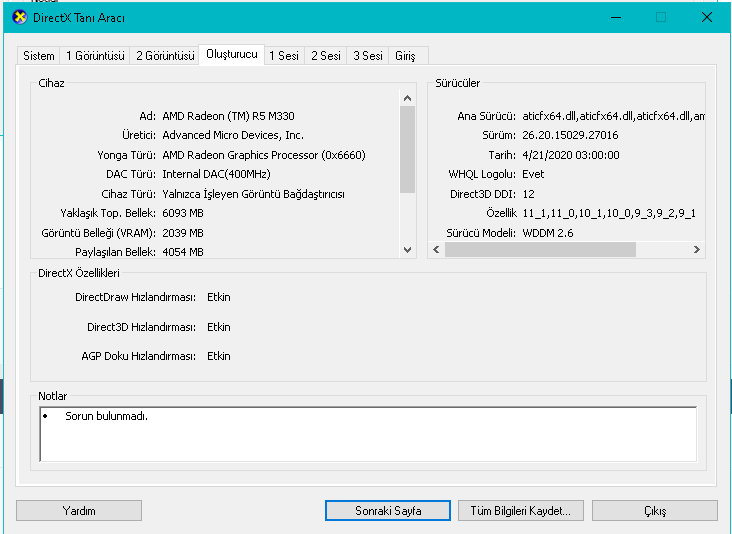Click the Advanced Micro Devices, Inc. value

click(x=233, y=135)
